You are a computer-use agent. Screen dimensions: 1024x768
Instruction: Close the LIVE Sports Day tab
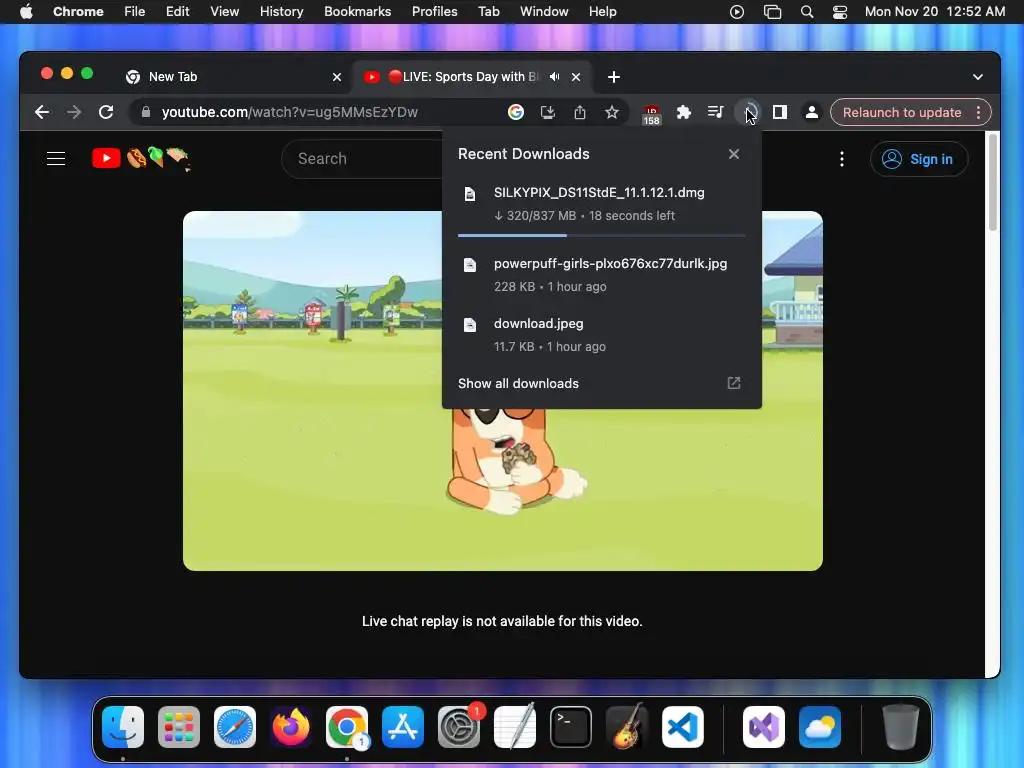pyautogui.click(x=576, y=77)
